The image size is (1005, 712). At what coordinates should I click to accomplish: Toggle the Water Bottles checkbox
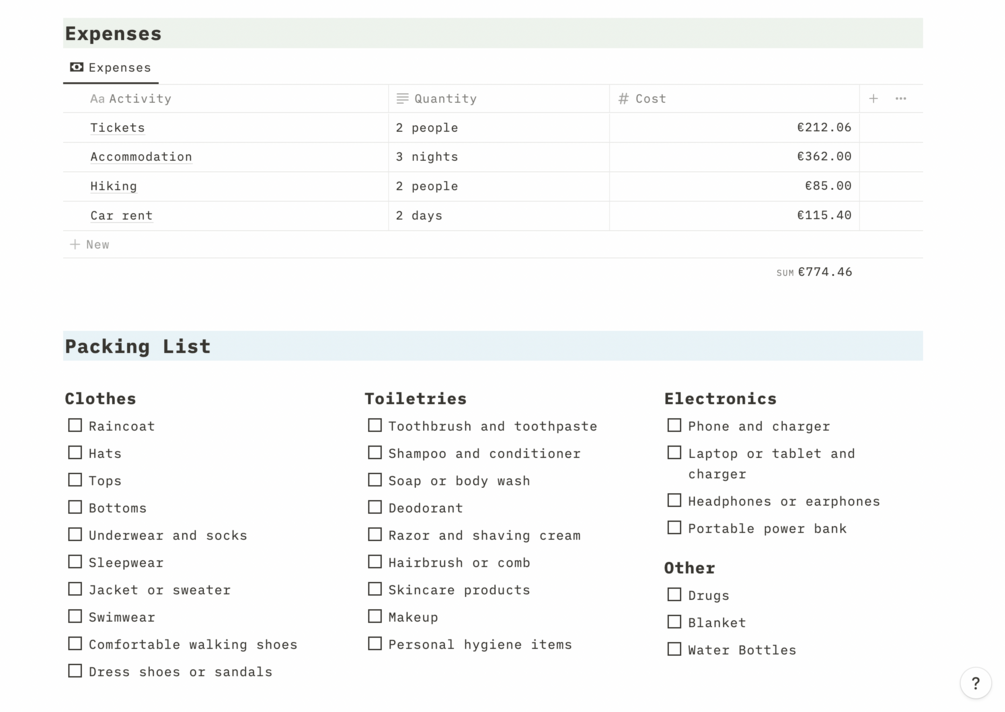coord(675,650)
